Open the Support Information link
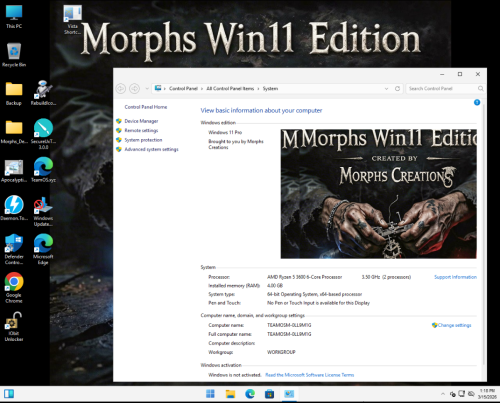The image size is (500, 403). [x=455, y=277]
